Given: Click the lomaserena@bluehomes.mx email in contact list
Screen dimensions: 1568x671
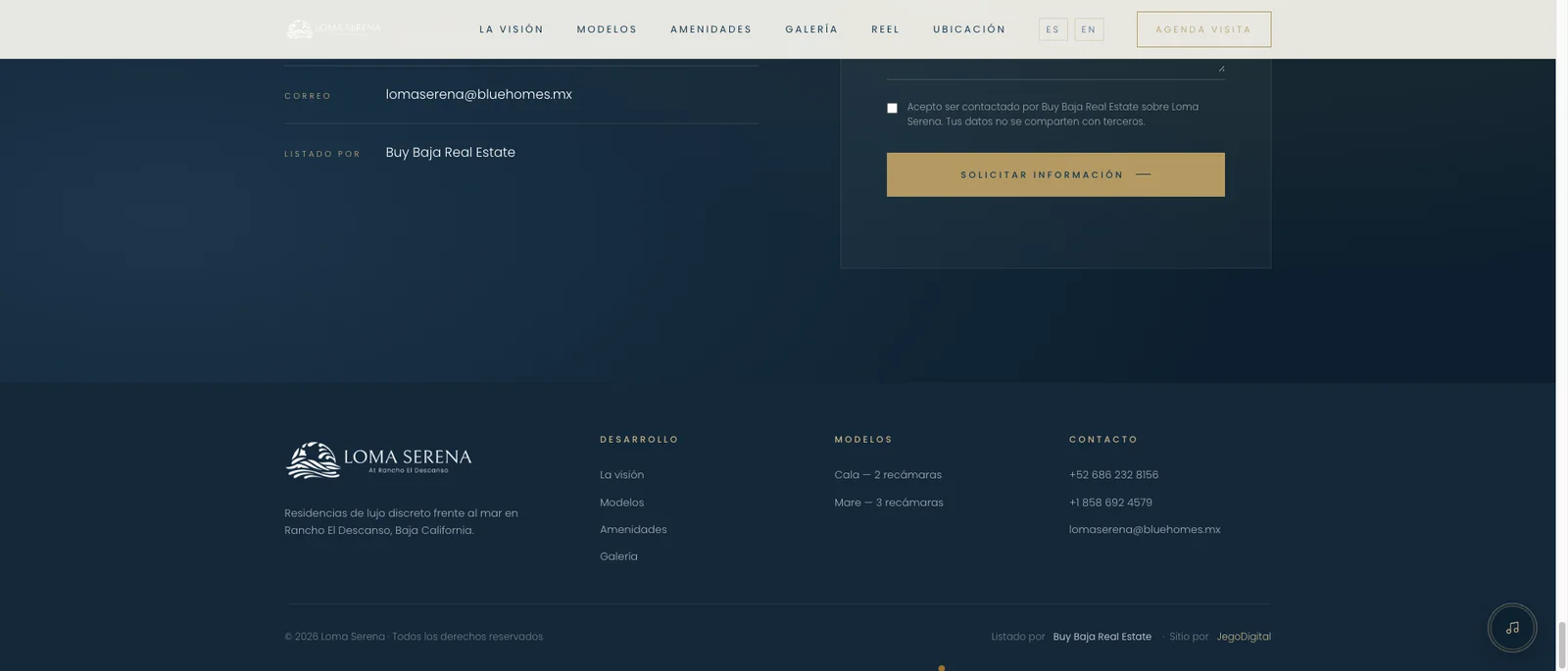Looking at the screenshot, I should pyautogui.click(x=478, y=94).
